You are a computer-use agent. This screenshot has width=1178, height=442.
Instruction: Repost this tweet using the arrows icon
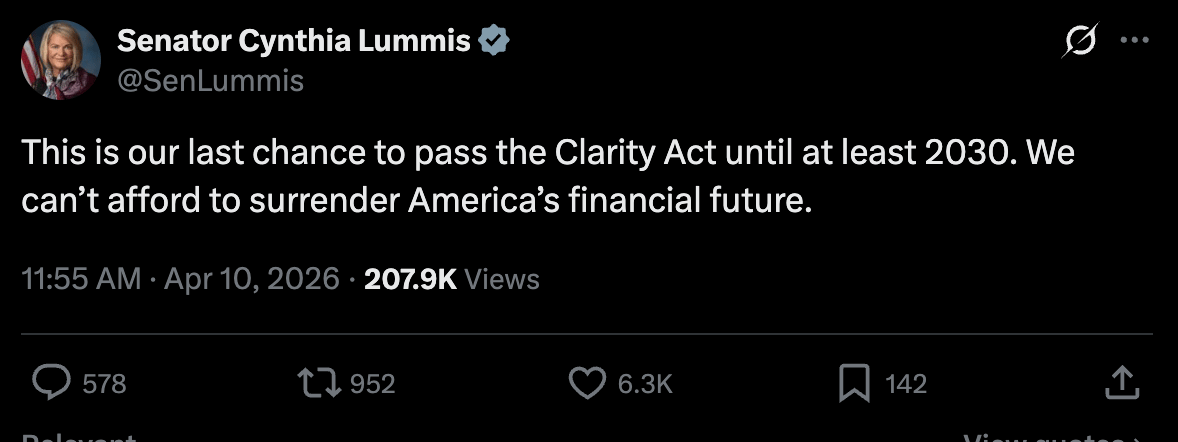[320, 382]
